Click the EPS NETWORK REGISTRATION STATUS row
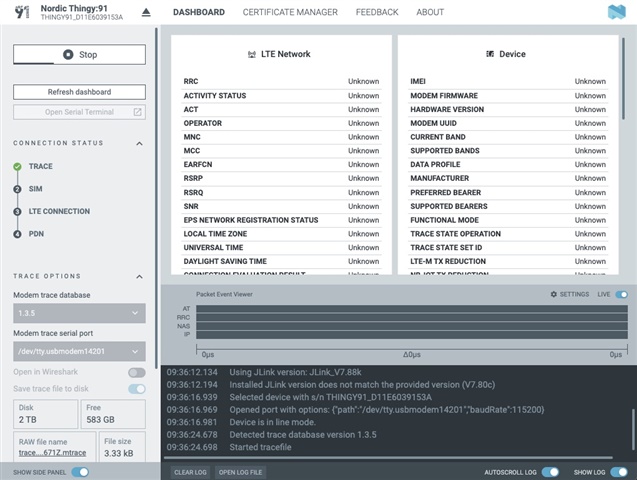 281,221
